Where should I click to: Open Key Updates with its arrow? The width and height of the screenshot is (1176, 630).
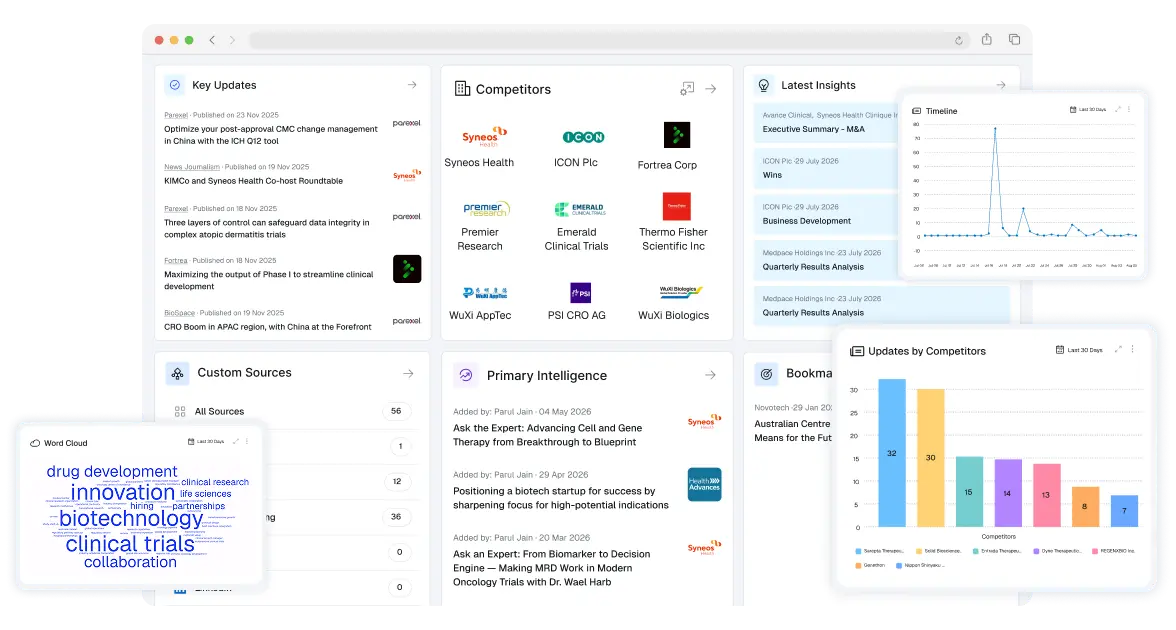pyautogui.click(x=412, y=85)
